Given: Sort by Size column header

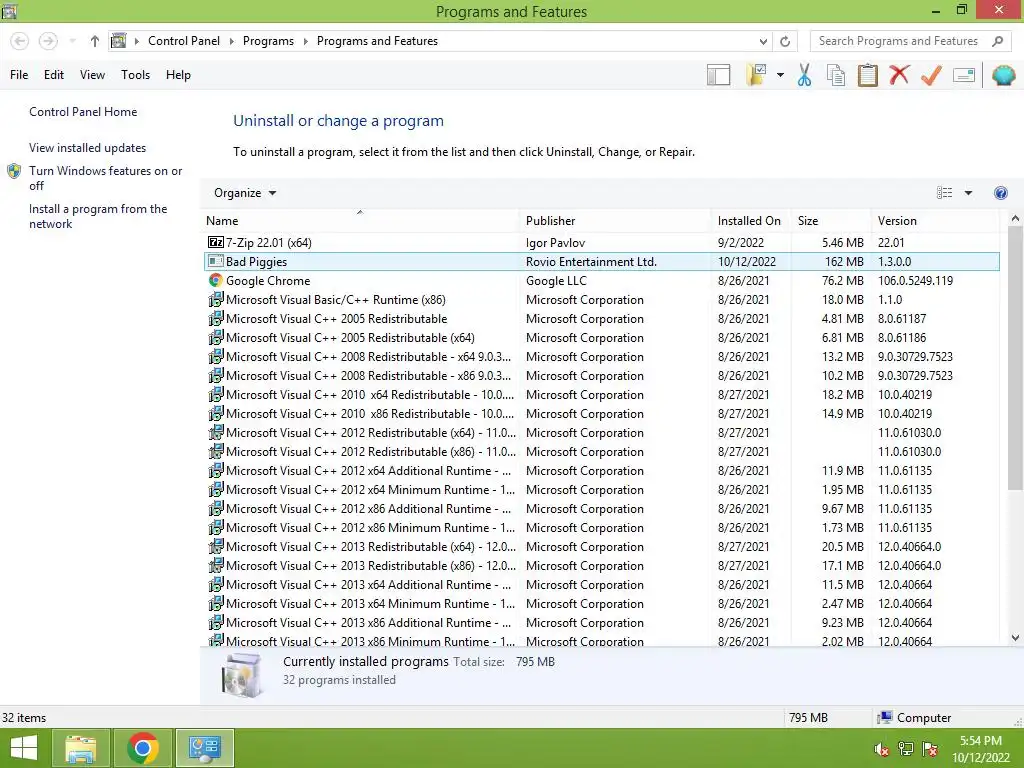Looking at the screenshot, I should [831, 221].
